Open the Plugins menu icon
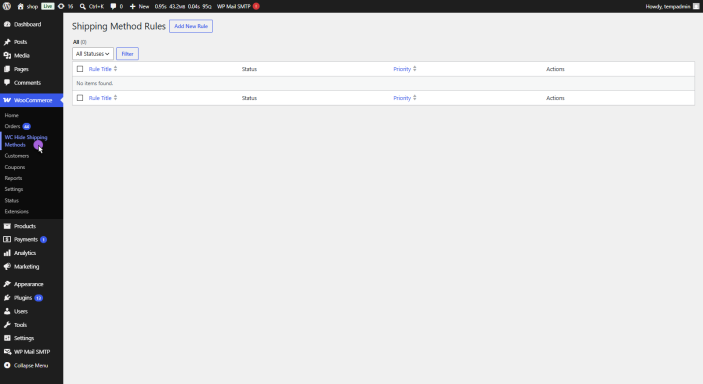The width and height of the screenshot is (703, 384). pyautogui.click(x=7, y=298)
